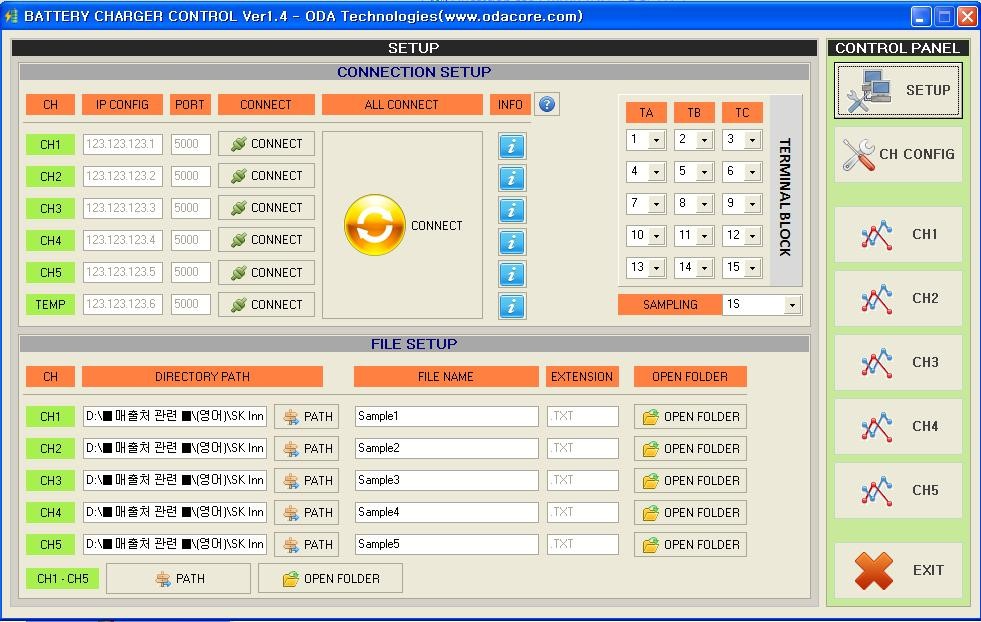Click the CH4 directory path field
This screenshot has width=981, height=622.
[174, 512]
